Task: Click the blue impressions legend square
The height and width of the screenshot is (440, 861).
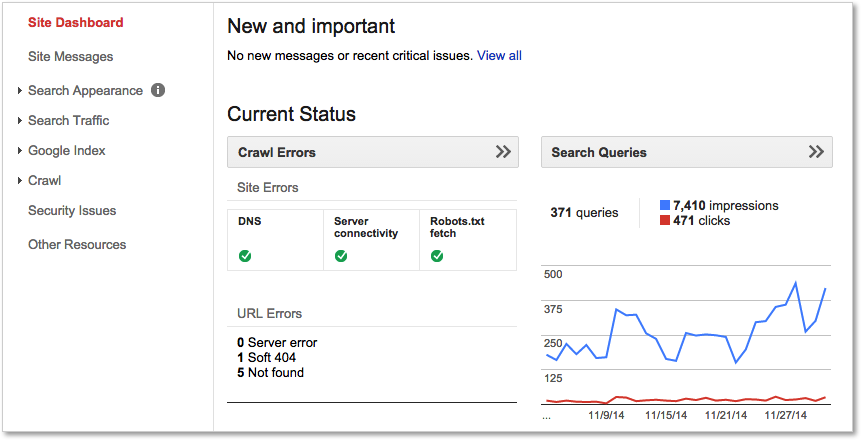Action: click(x=665, y=205)
